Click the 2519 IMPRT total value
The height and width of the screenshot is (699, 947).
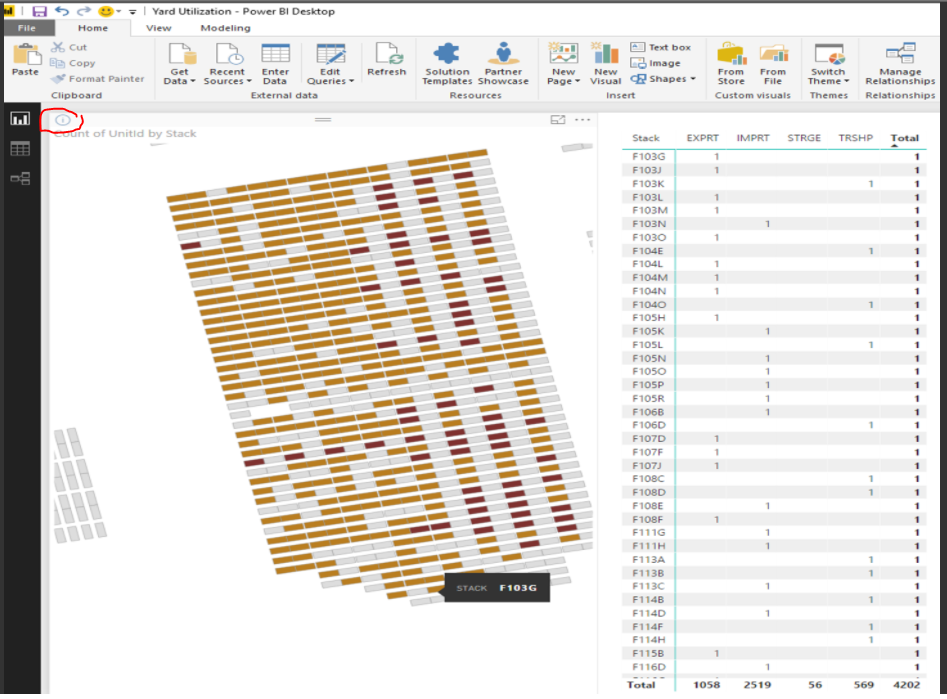(757, 685)
